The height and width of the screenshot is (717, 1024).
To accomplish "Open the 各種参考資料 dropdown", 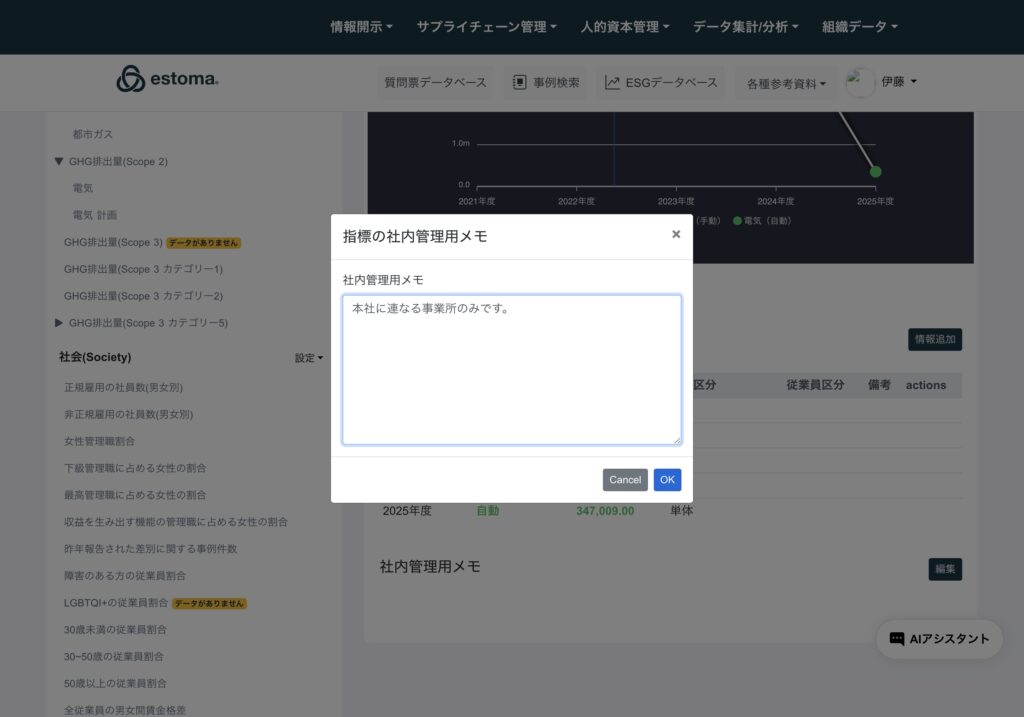I will pos(786,84).
